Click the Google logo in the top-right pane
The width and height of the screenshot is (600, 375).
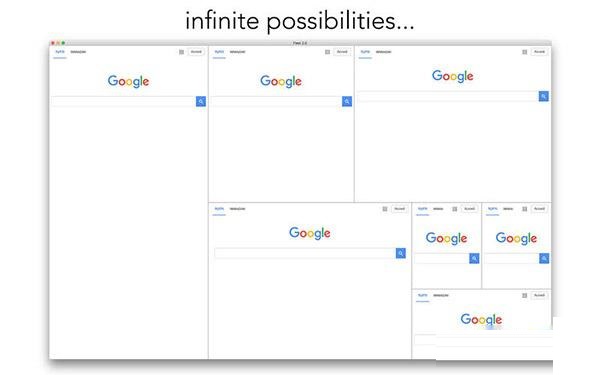(x=453, y=76)
